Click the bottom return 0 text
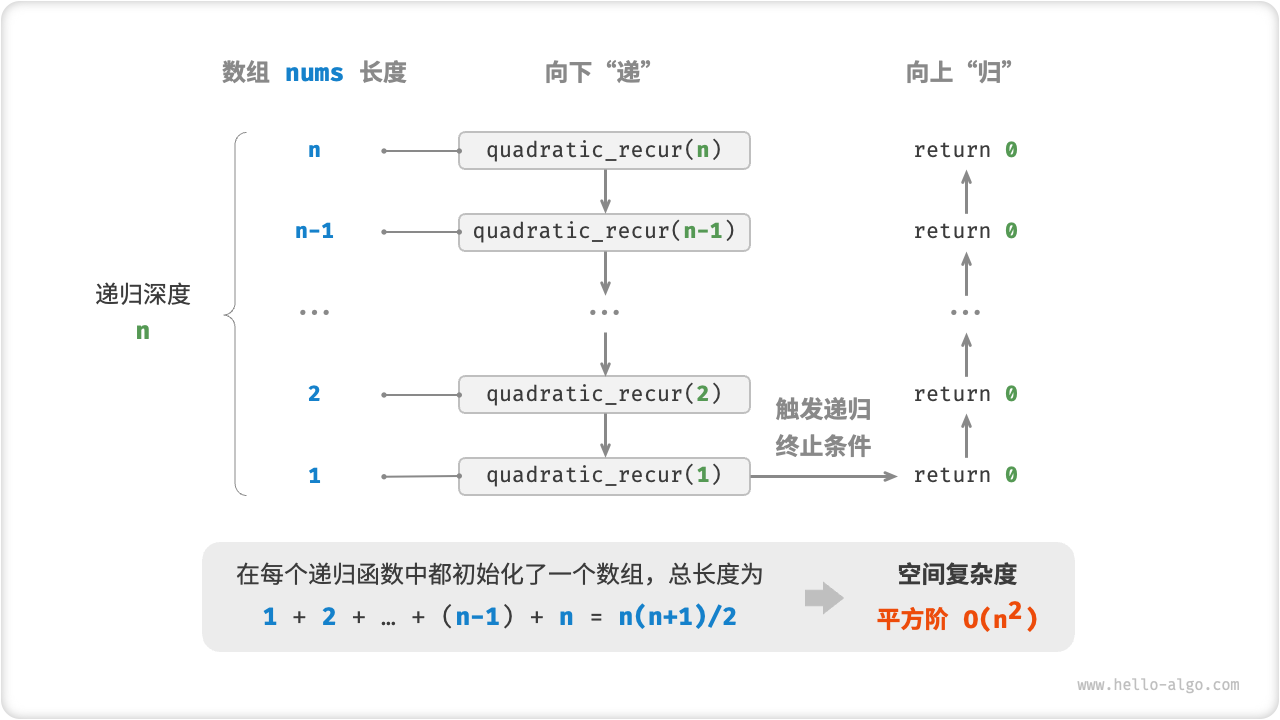The height and width of the screenshot is (720, 1280). (965, 475)
